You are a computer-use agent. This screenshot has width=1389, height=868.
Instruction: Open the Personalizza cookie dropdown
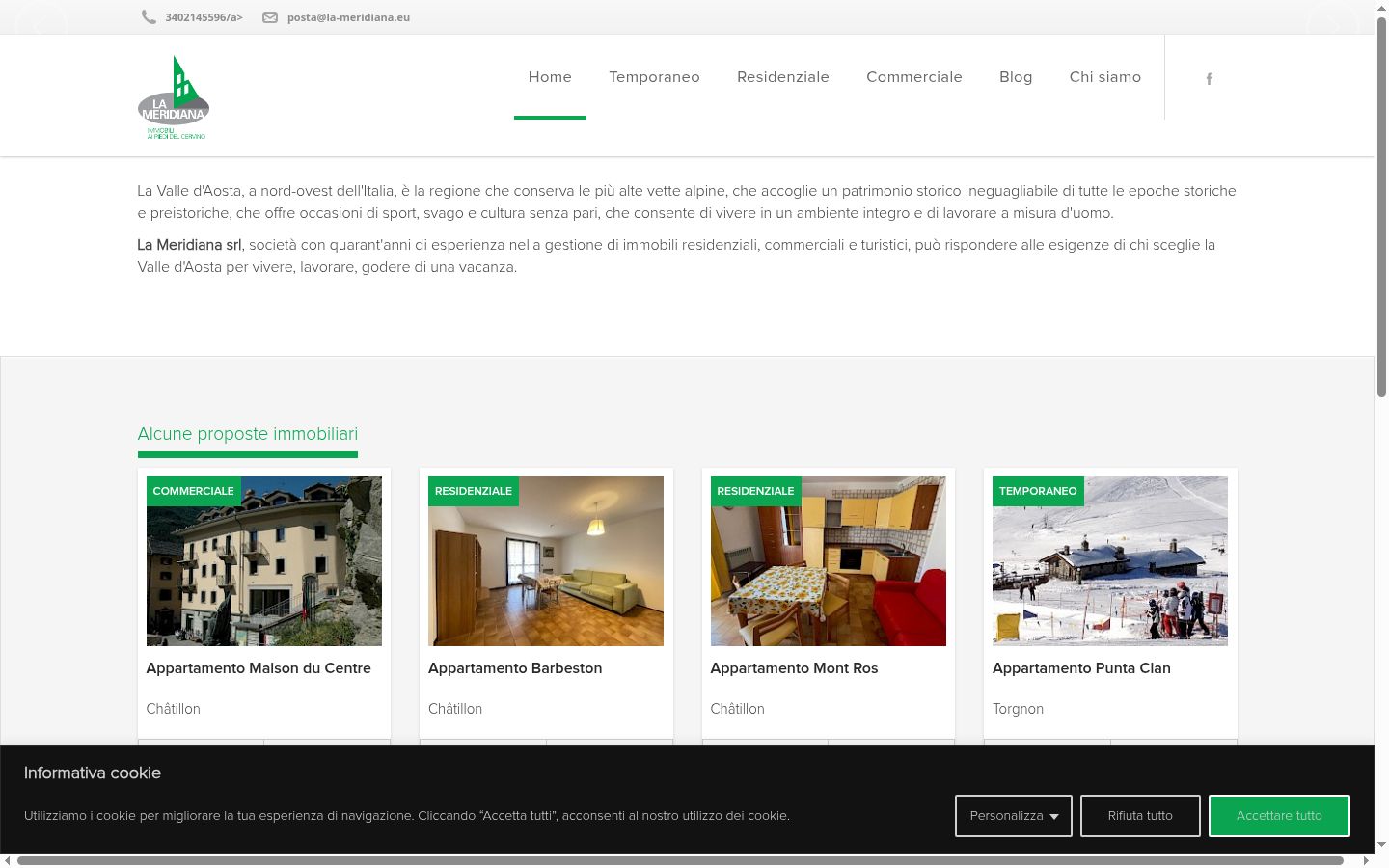(1014, 816)
